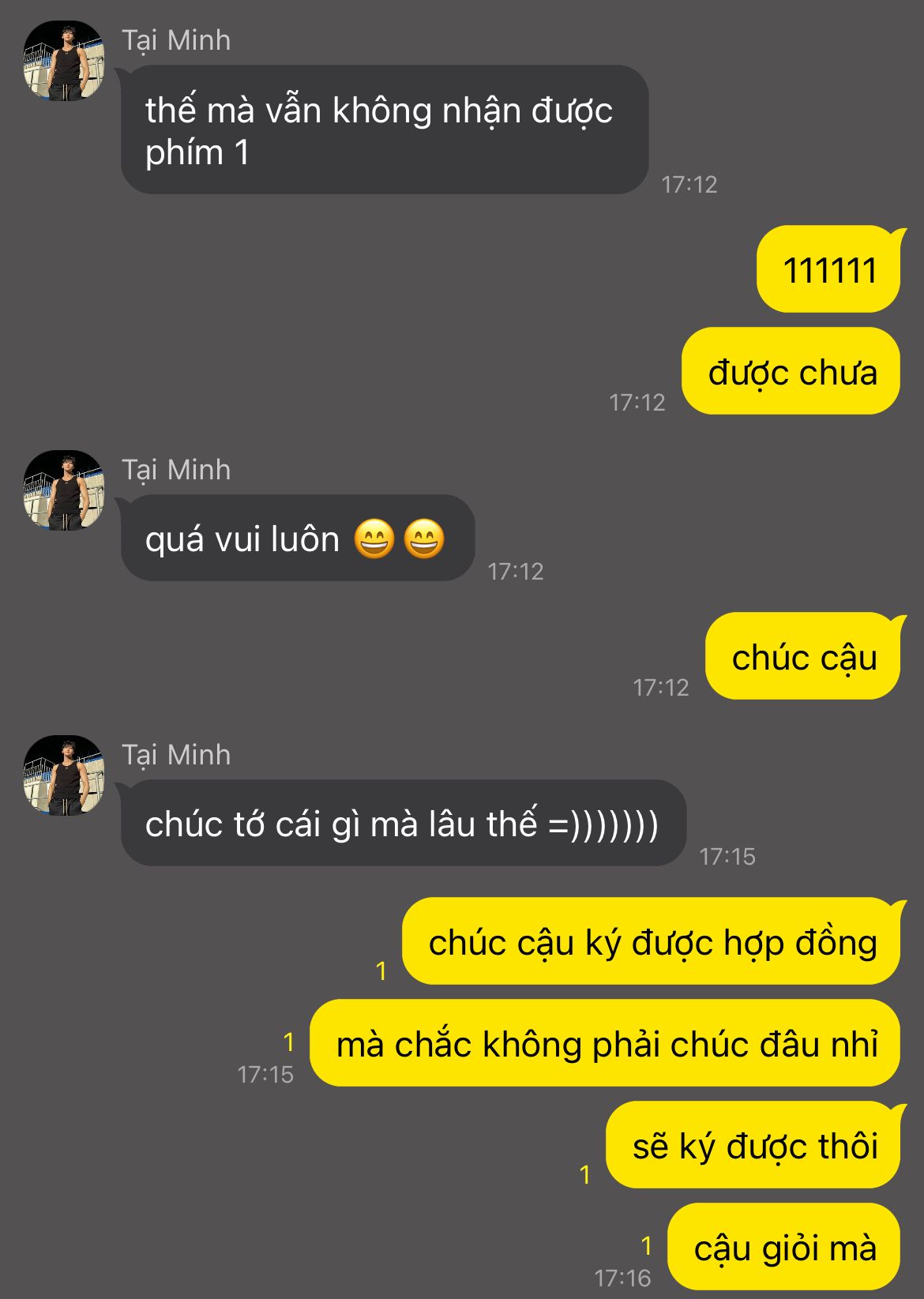The height and width of the screenshot is (1299, 924).
Task: Tap unread count 1 next to 'cậu giỏi mà'
Action: (647, 1246)
